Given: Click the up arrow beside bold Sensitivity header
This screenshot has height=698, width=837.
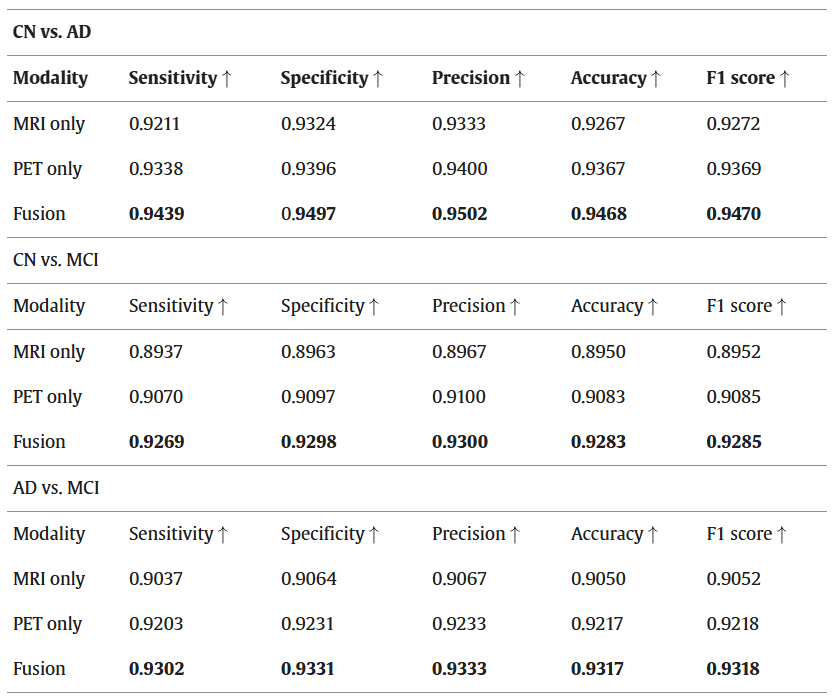Looking at the screenshot, I should tap(227, 78).
